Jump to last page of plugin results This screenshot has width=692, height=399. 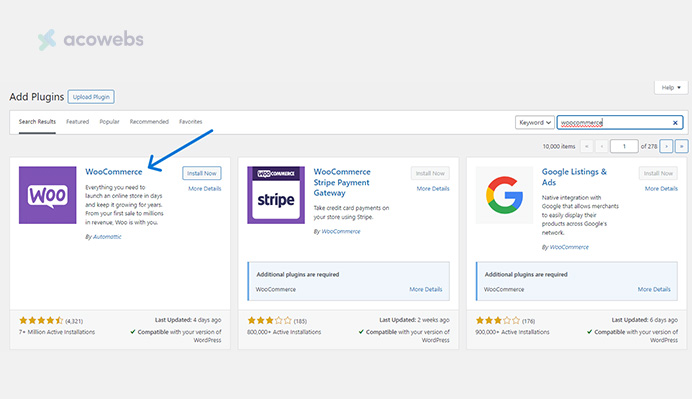[681, 146]
